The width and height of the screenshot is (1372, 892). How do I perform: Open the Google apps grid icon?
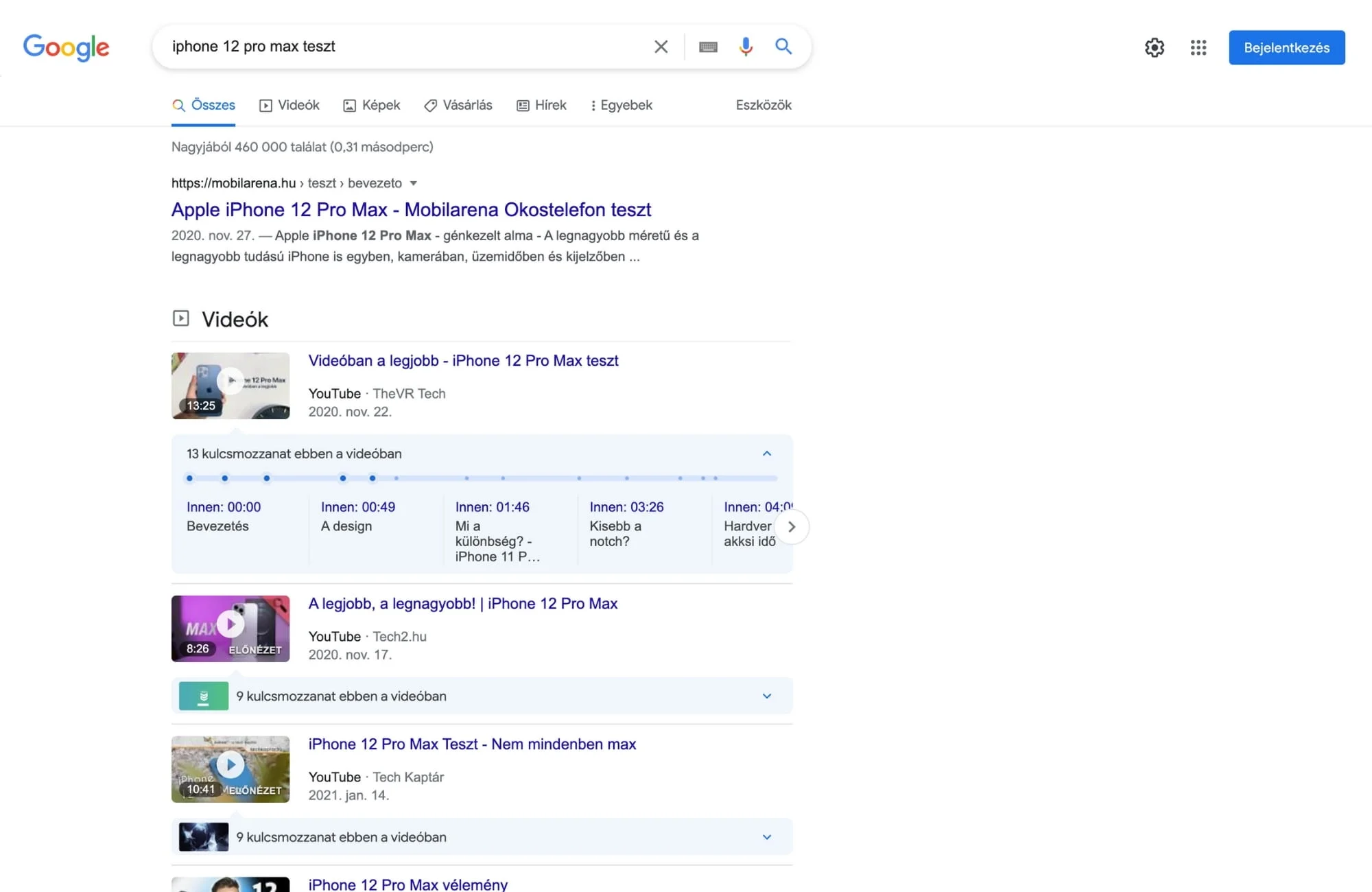[x=1198, y=47]
